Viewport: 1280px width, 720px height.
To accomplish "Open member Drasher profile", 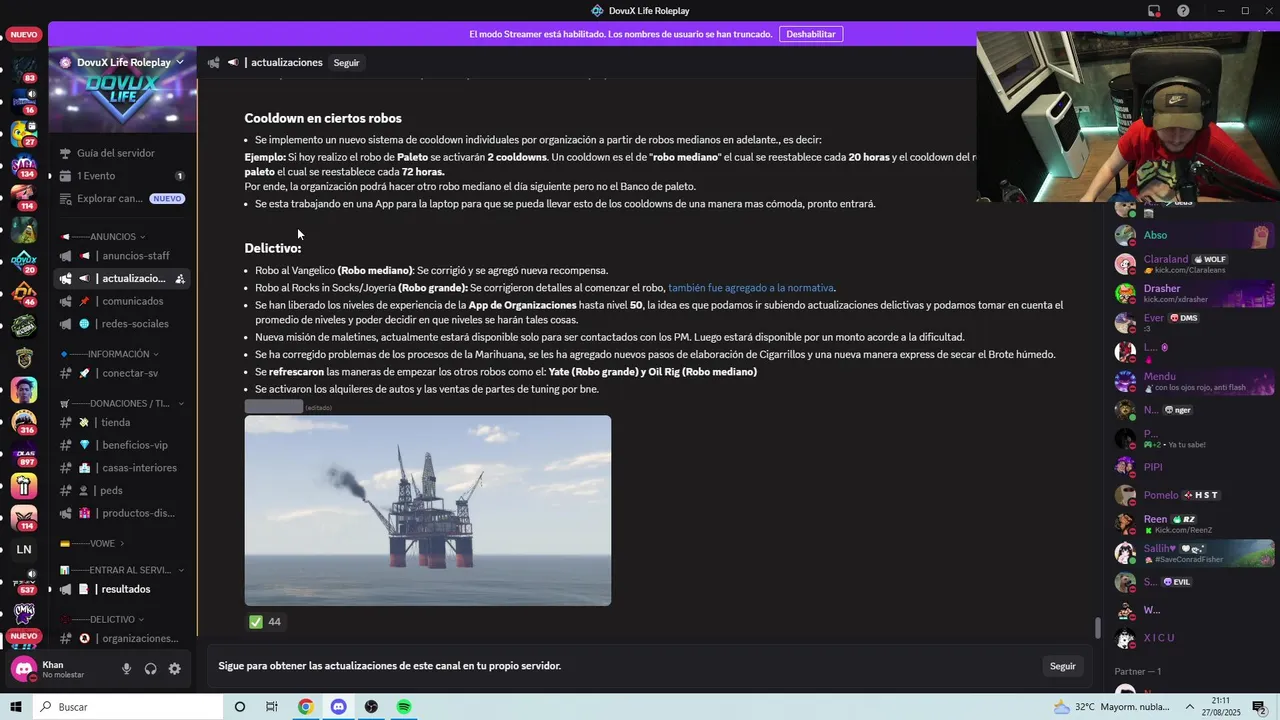I will [x=1193, y=293].
